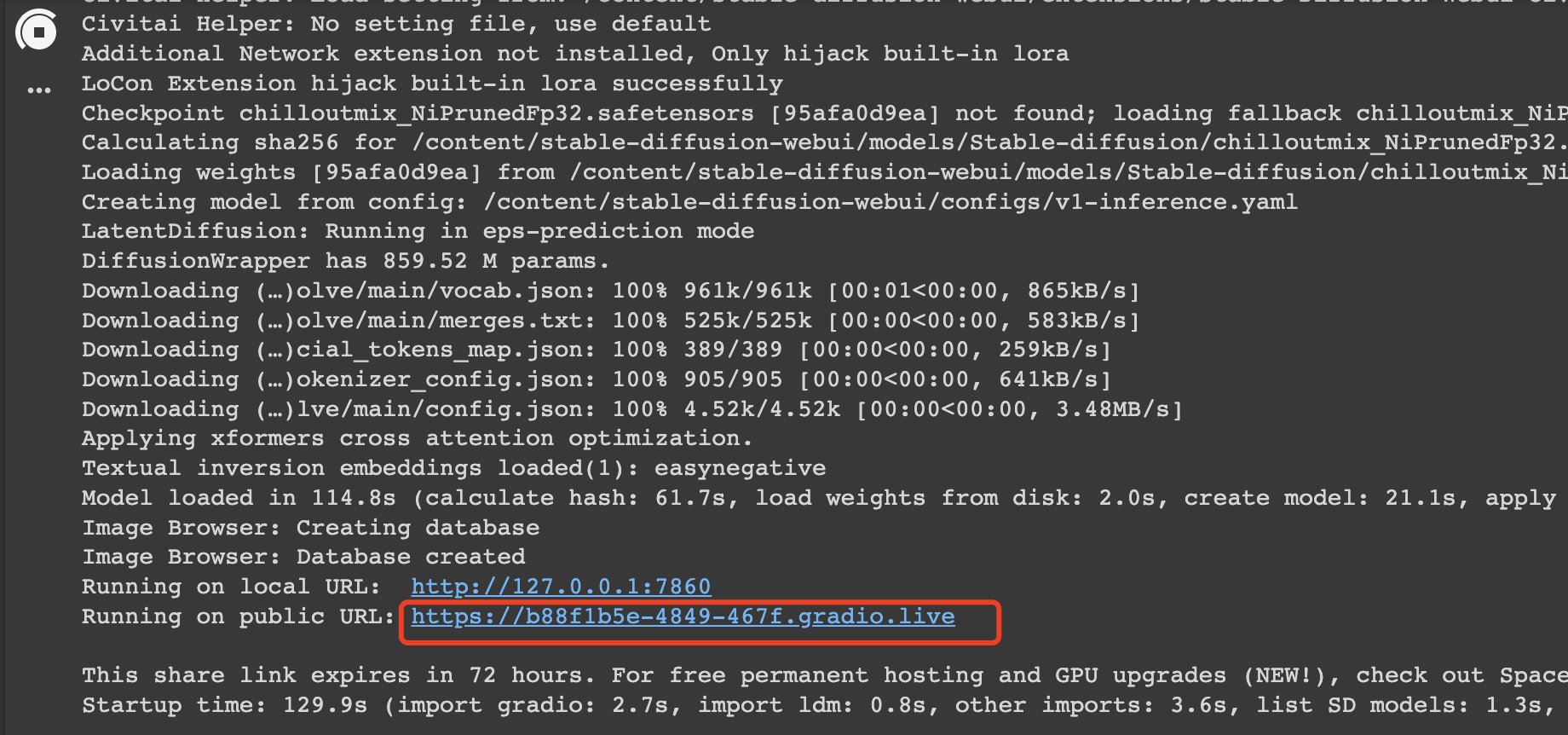This screenshot has width=1568, height=735.
Task: Click the 'This share link expires' message
Action: [x=825, y=675]
